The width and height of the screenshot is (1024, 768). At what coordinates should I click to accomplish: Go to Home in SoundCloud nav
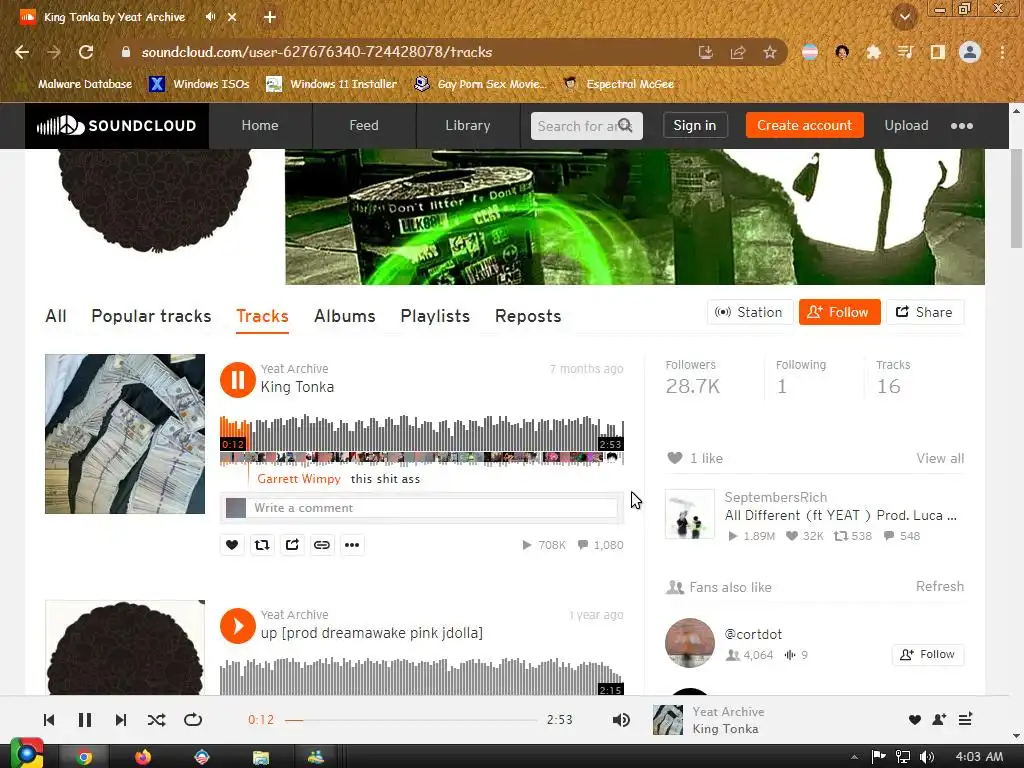point(260,125)
